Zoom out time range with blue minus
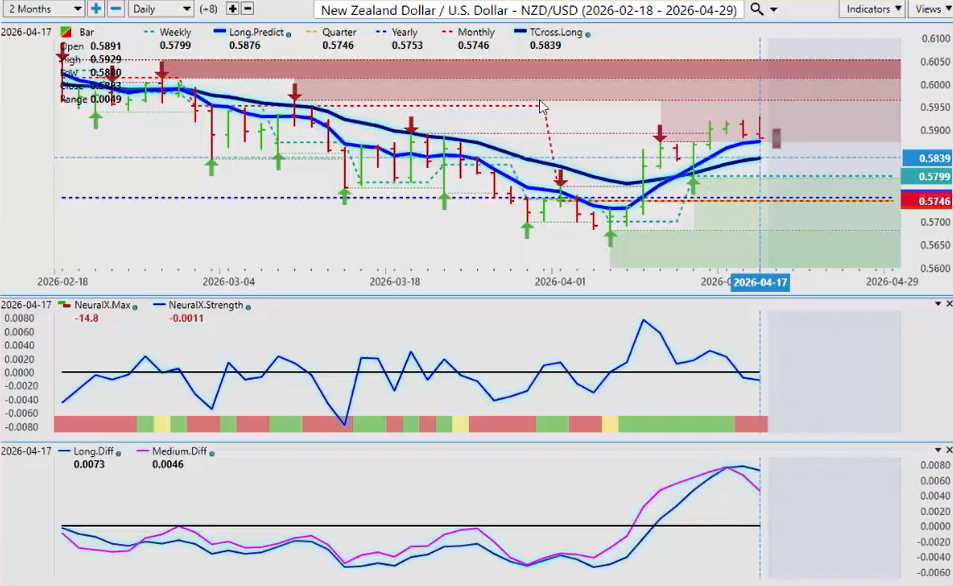This screenshot has width=953, height=586. click(116, 9)
